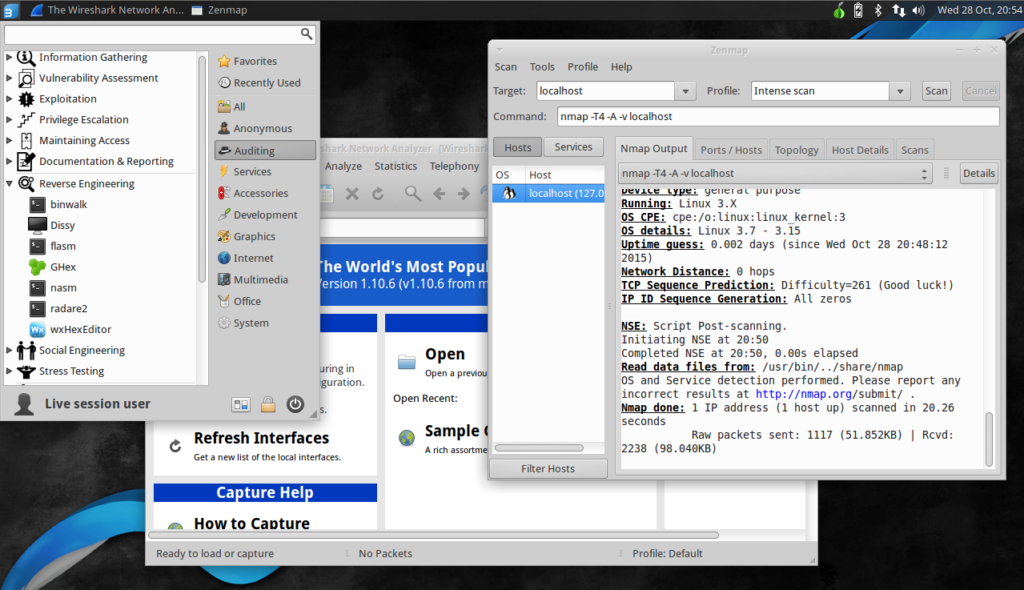The width and height of the screenshot is (1024, 590).
Task: Expand the Target combo box dropdown
Action: click(686, 90)
